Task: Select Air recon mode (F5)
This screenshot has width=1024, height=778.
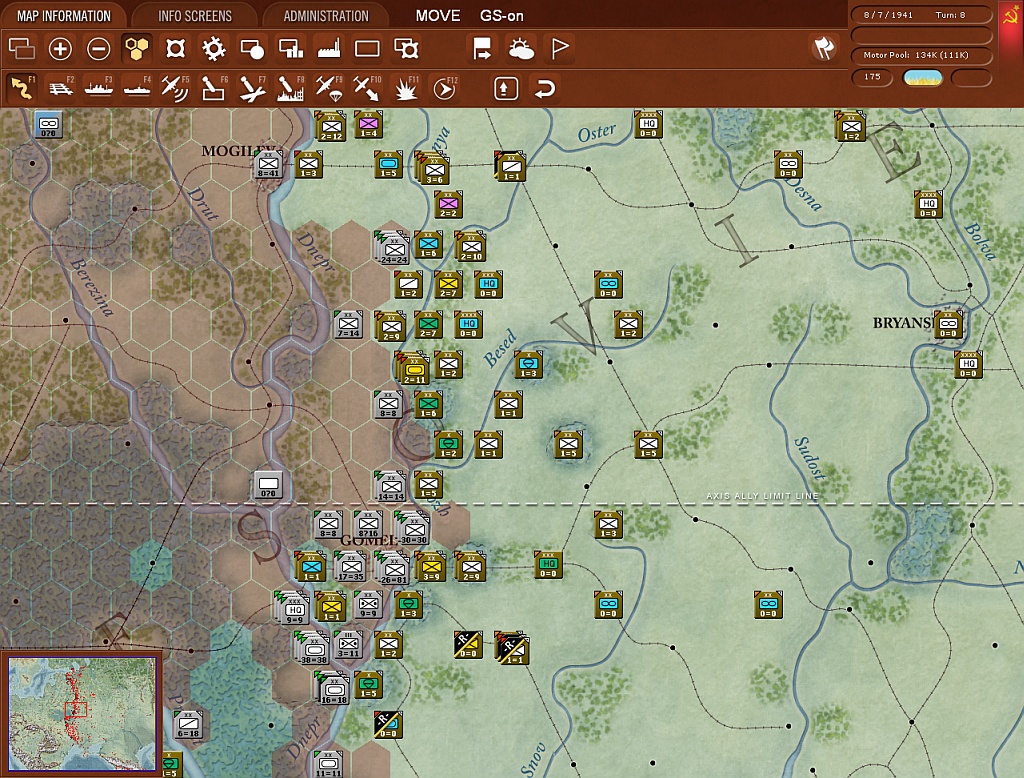Action: click(175, 88)
